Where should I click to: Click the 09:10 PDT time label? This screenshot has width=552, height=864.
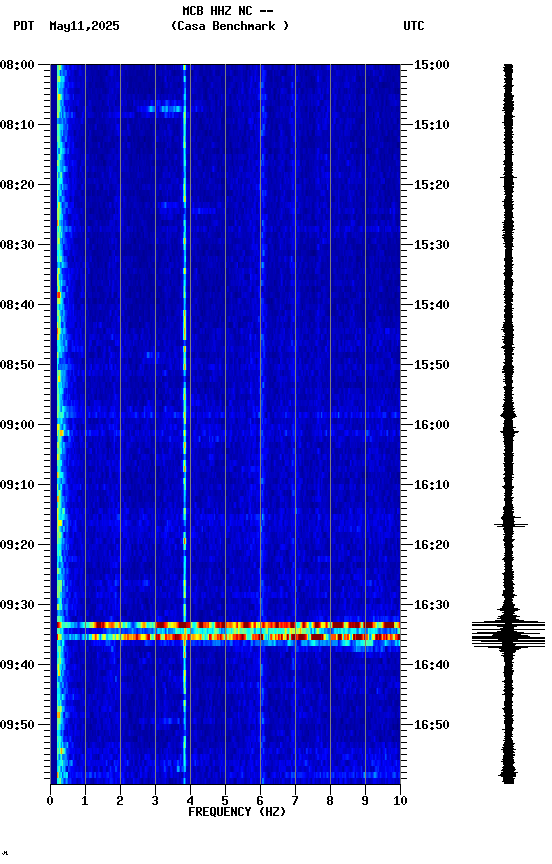pyautogui.click(x=17, y=485)
